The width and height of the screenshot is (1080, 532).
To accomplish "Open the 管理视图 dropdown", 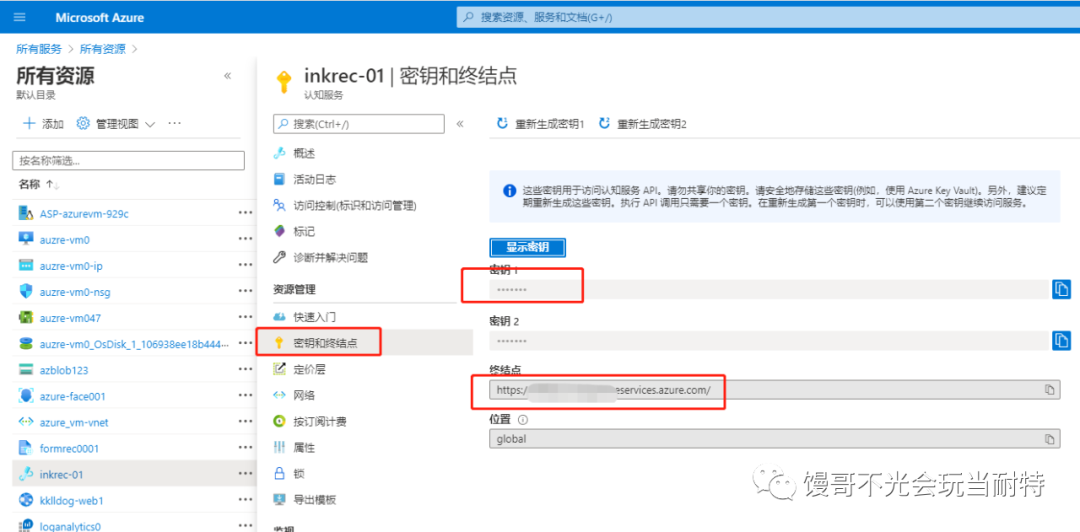I will click(x=116, y=123).
